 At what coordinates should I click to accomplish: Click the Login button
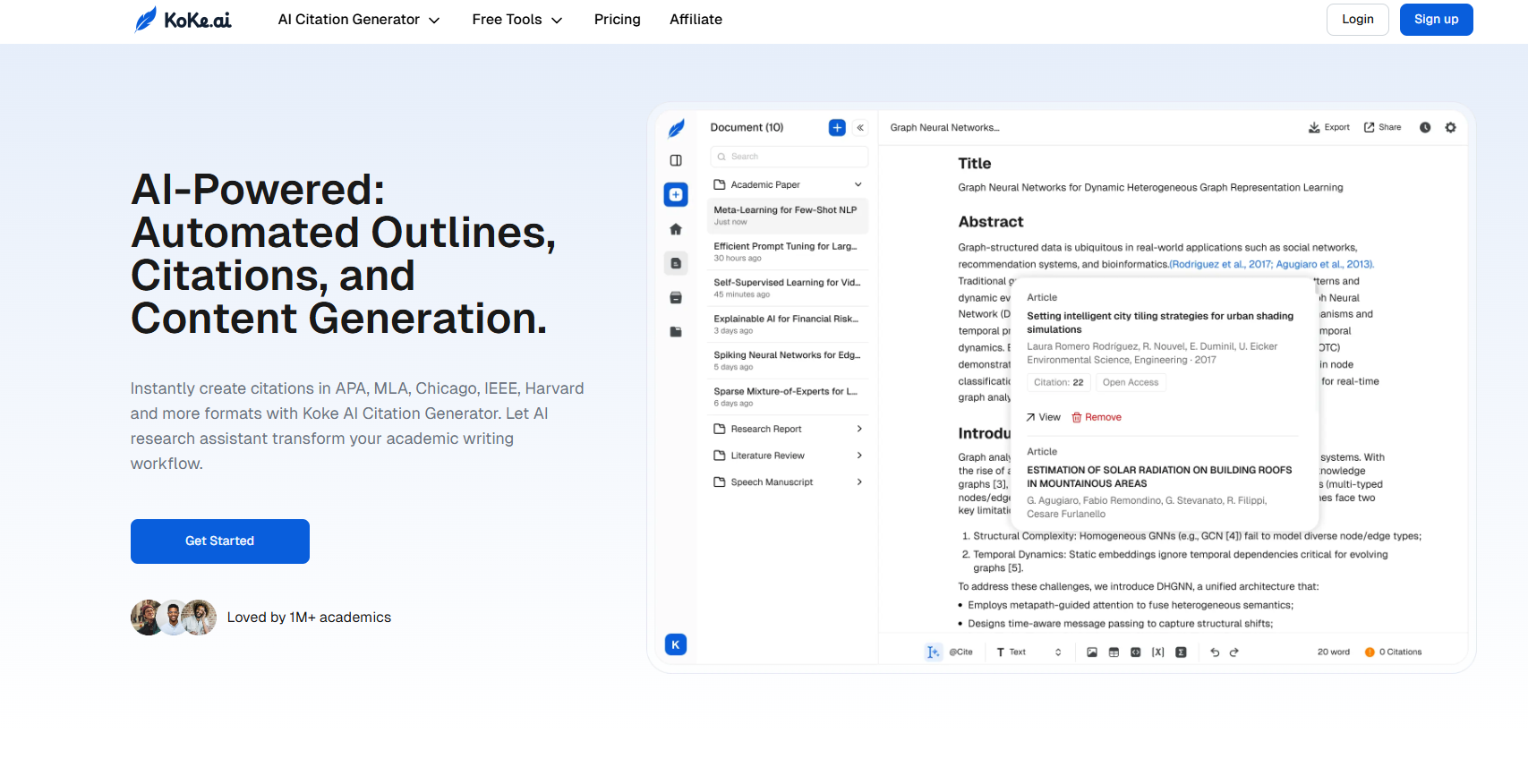(x=1357, y=20)
